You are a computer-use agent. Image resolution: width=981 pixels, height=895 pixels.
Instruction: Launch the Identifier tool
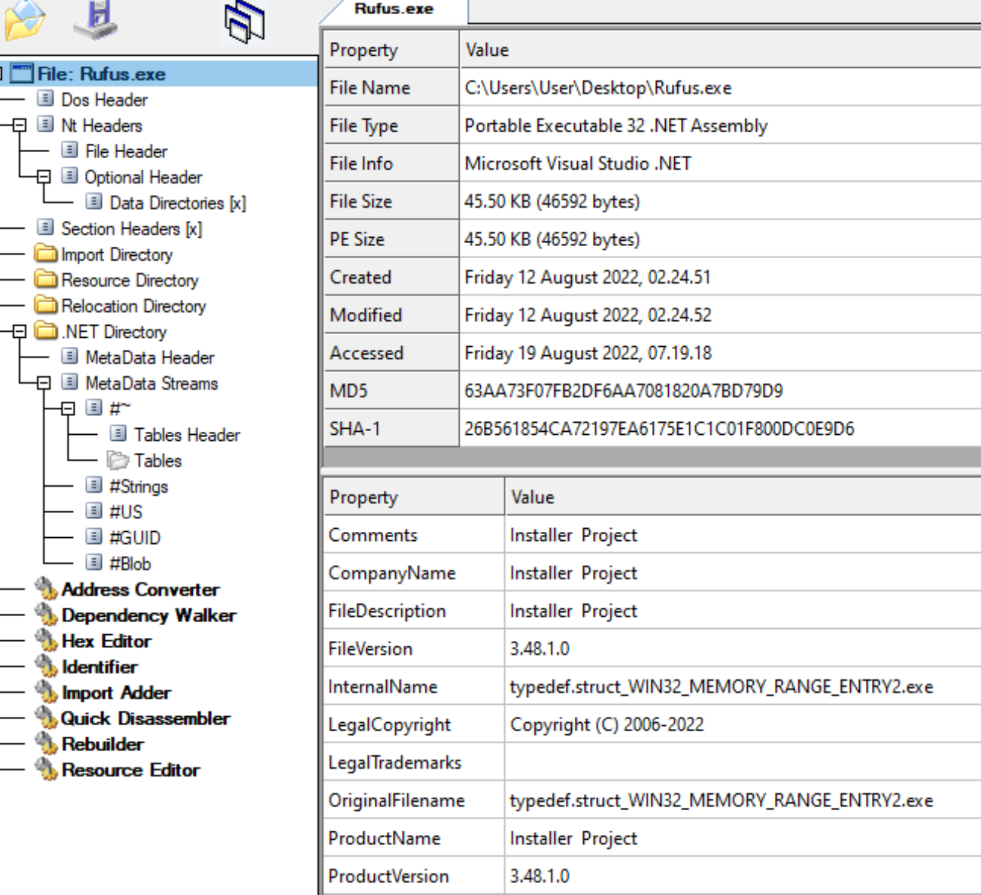pyautogui.click(x=99, y=667)
